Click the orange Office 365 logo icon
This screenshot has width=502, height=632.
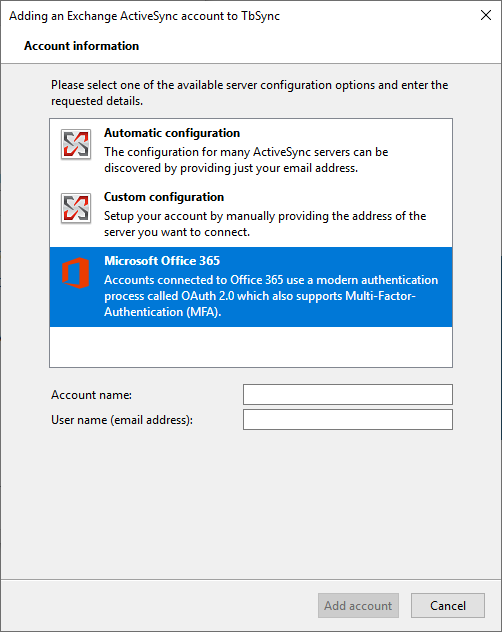pyautogui.click(x=76, y=273)
